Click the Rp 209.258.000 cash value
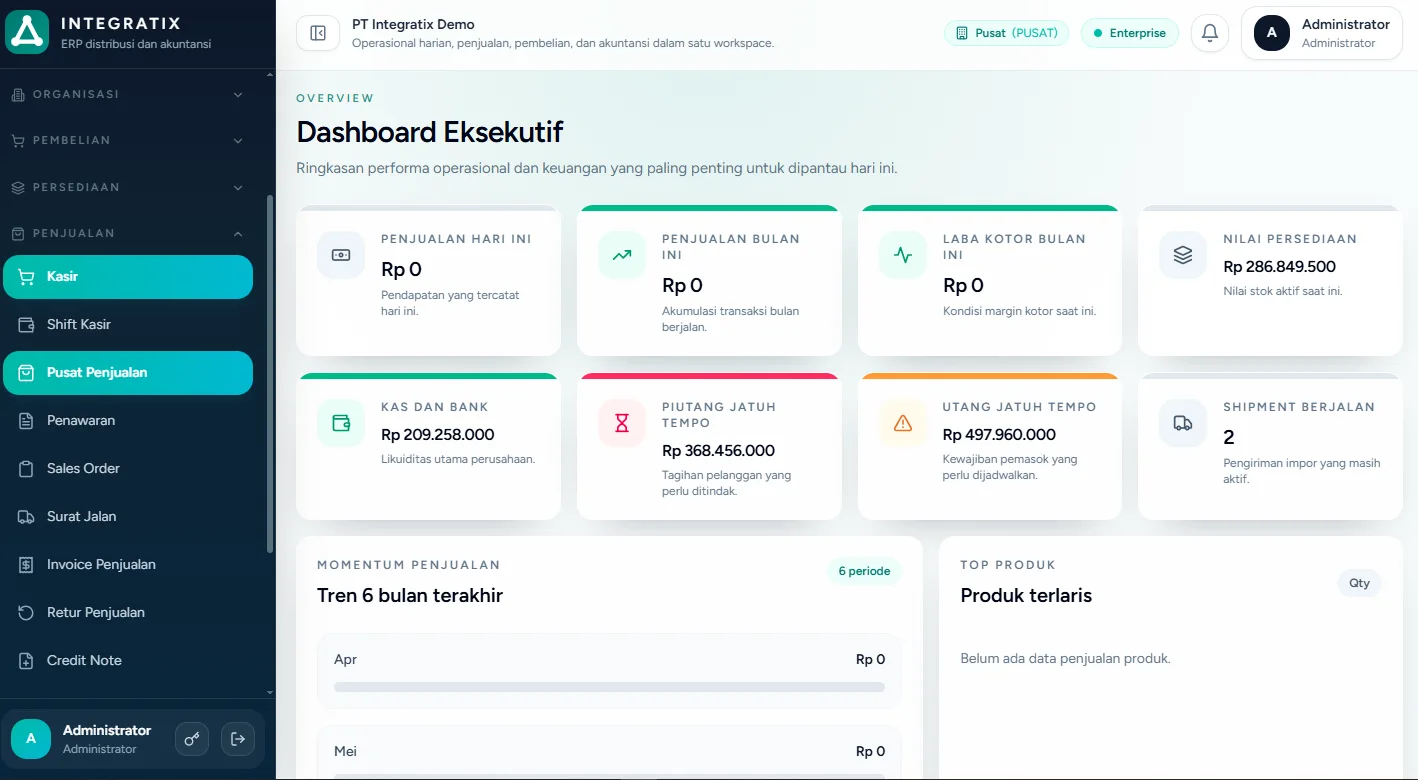 pos(438,435)
